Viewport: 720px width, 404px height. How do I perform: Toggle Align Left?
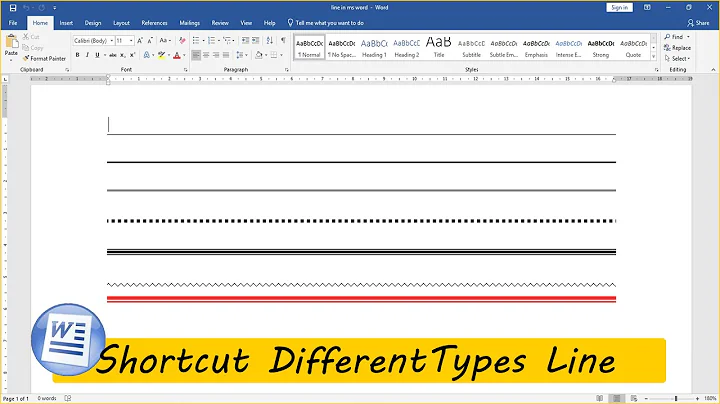point(196,55)
